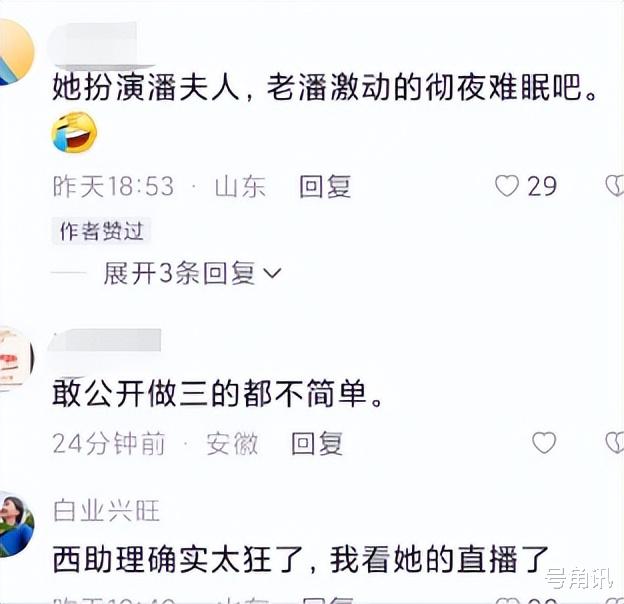The image size is (624, 604).
Task: Open second commenter's avatar beside 敢公开做三的
Action: coord(15,359)
